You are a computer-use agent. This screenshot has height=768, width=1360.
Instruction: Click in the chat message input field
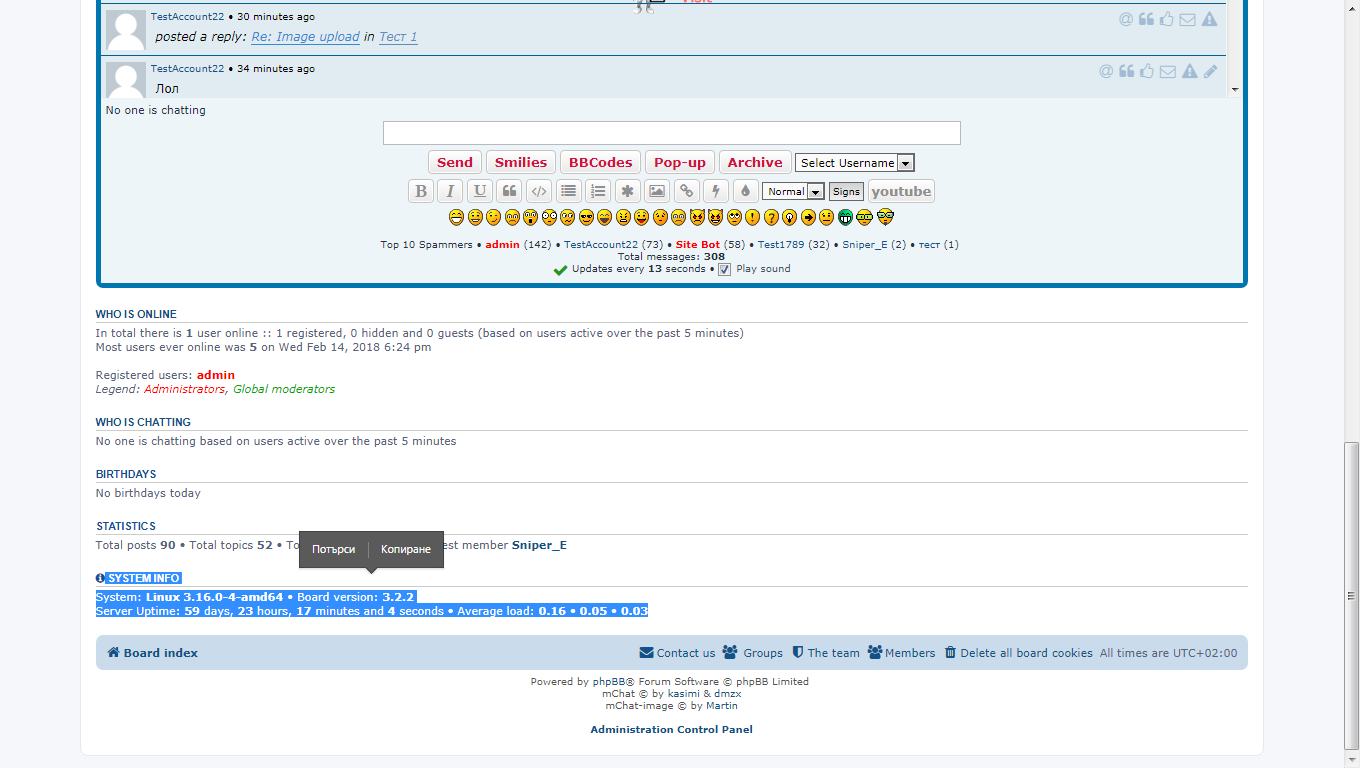coord(671,133)
